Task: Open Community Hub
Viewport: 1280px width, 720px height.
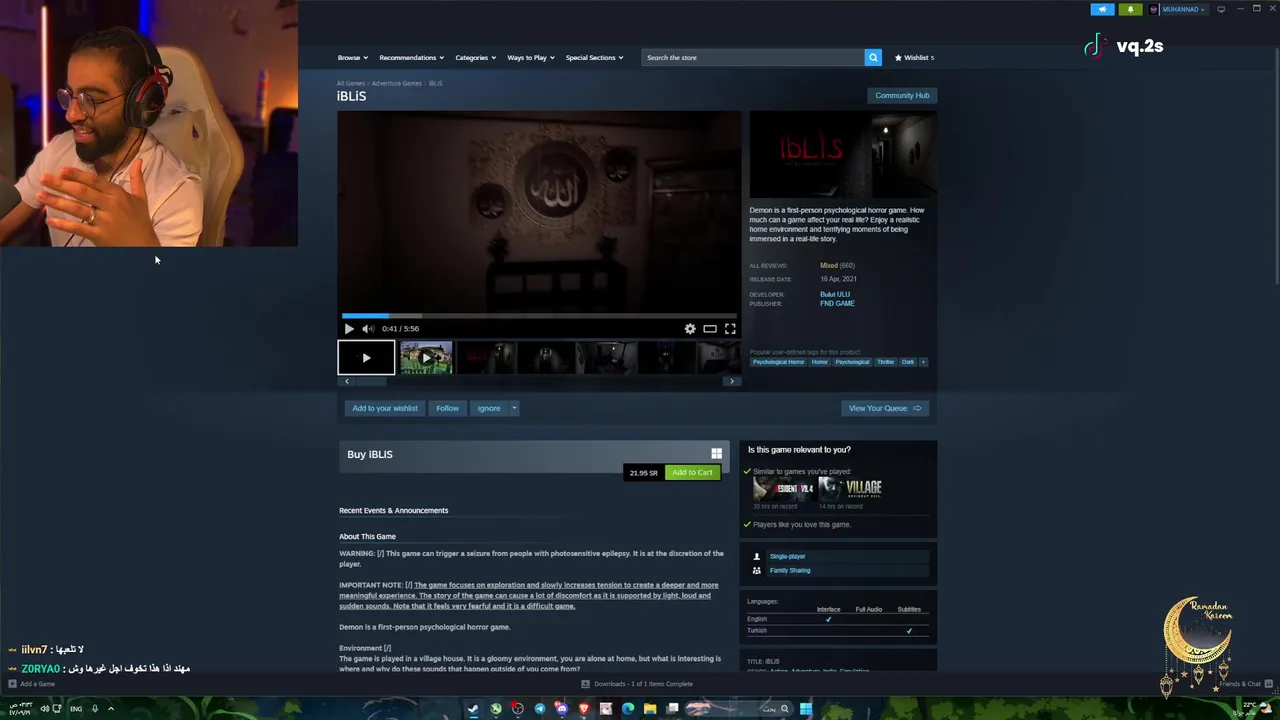Action: tap(902, 95)
